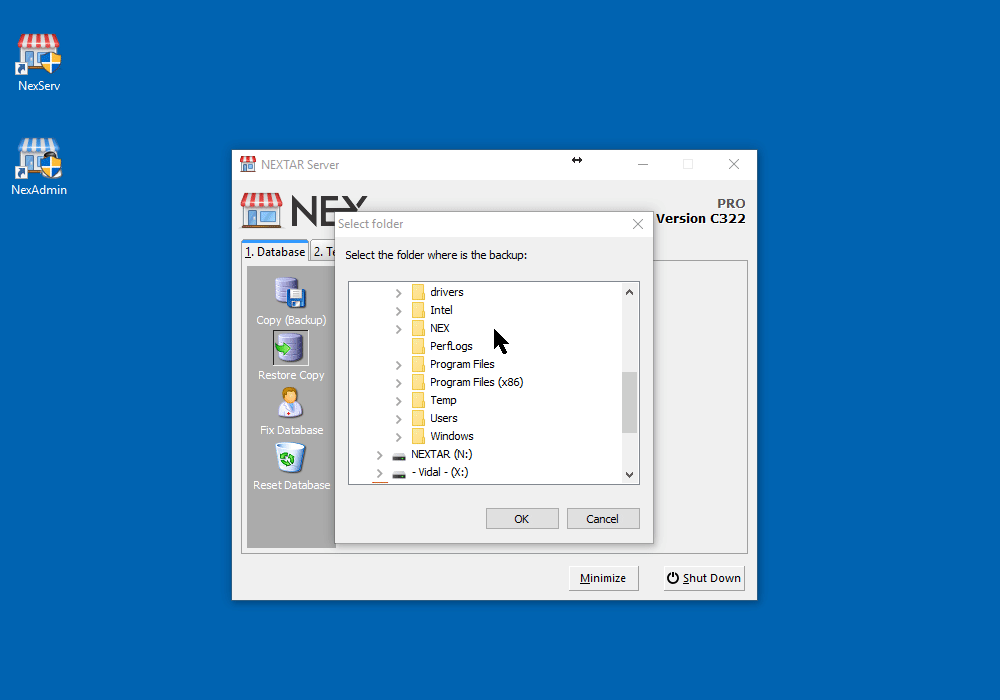The image size is (1000, 700).
Task: Expand the Windows folder
Action: [x=399, y=437]
